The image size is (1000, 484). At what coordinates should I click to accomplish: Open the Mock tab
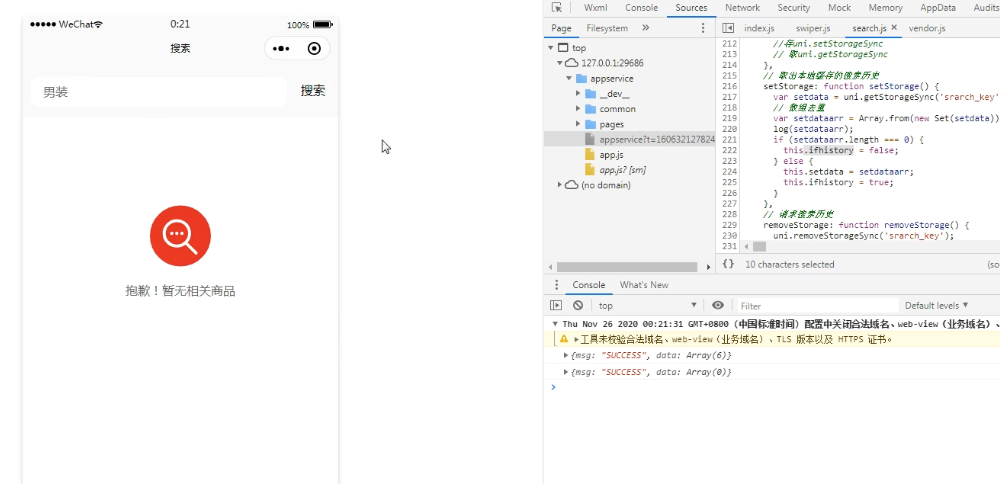click(839, 8)
